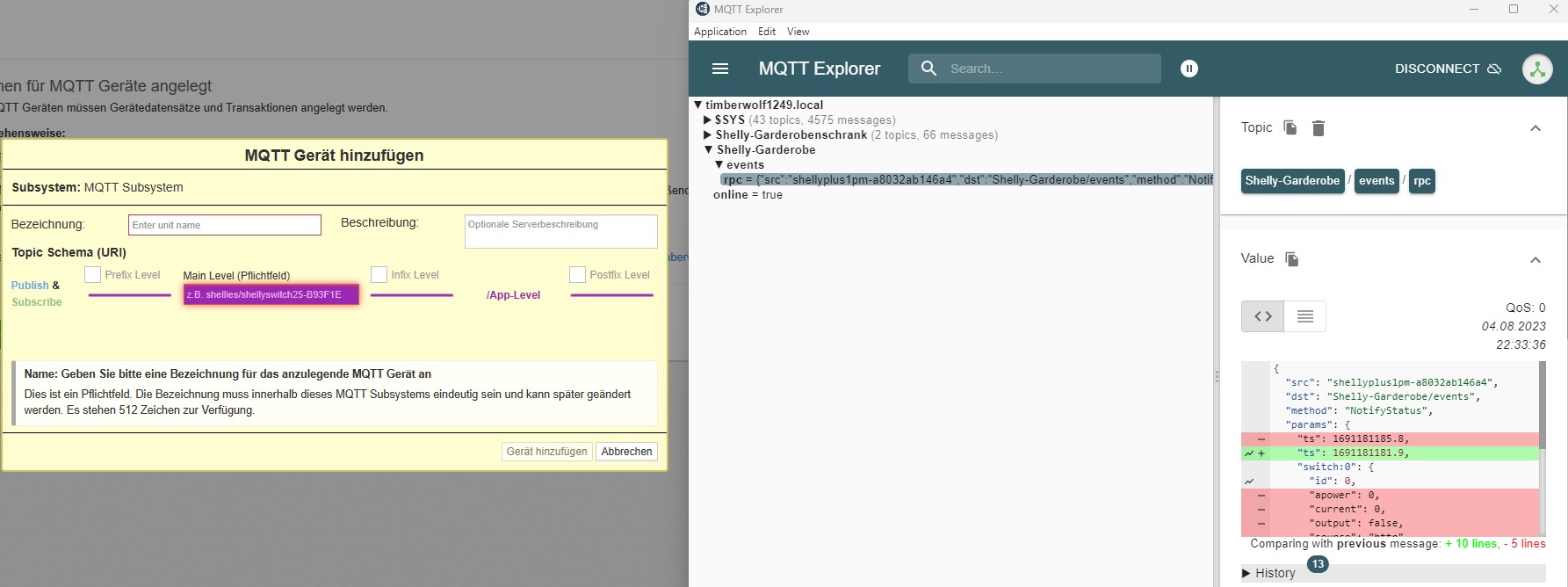This screenshot has height=587, width=1568.
Task: Collapse the Value panel chevron
Action: [1535, 260]
